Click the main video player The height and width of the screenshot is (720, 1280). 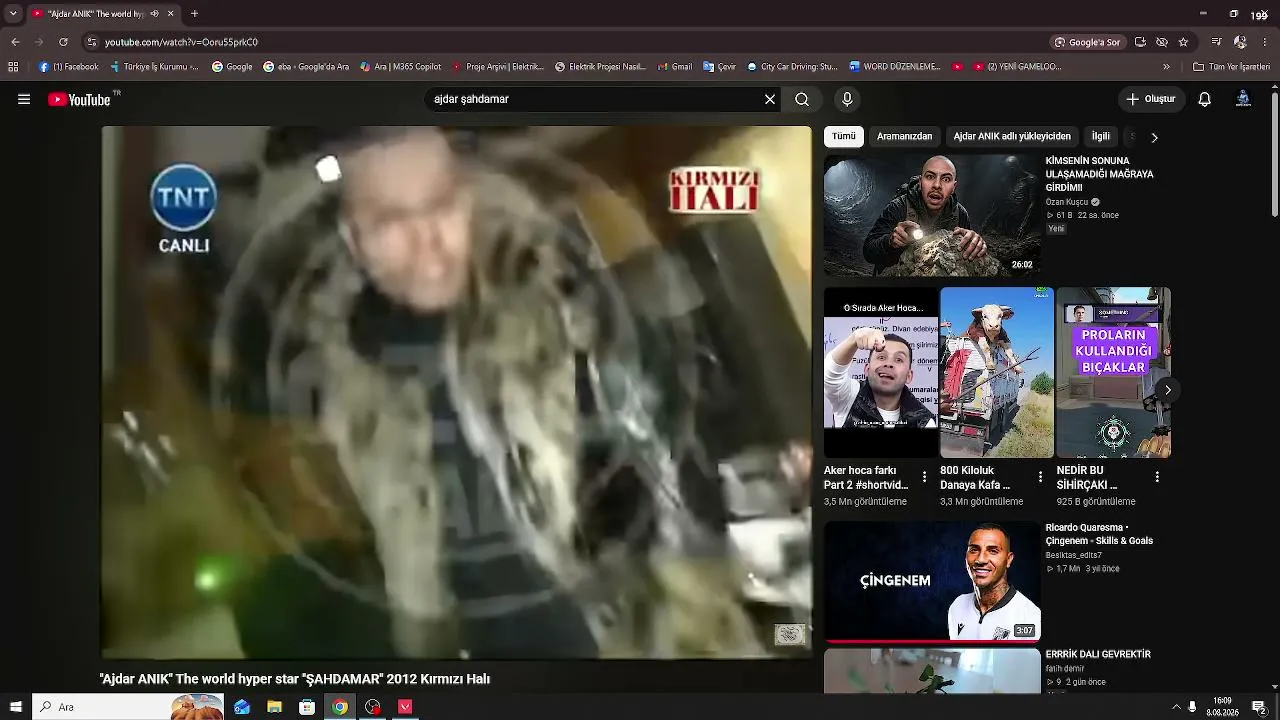pos(457,392)
